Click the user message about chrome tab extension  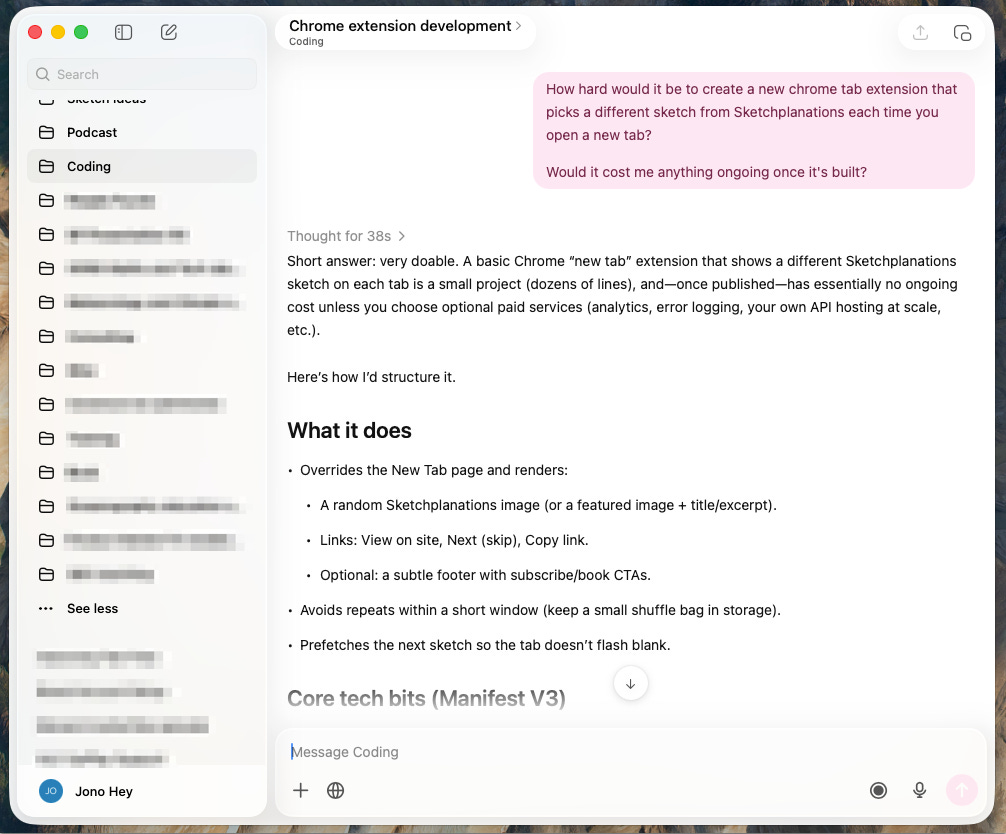click(754, 130)
